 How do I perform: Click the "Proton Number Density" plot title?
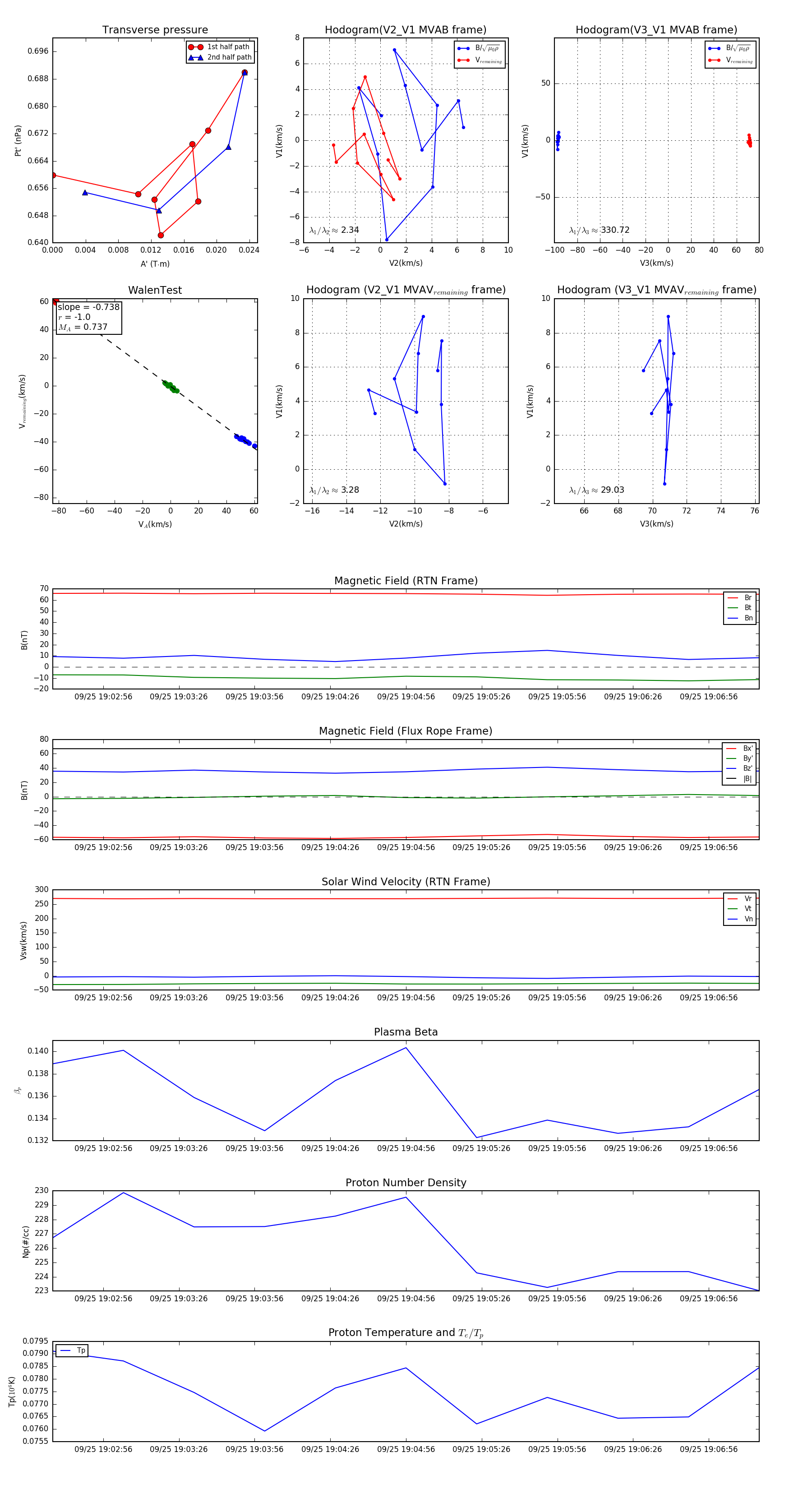click(x=406, y=1183)
